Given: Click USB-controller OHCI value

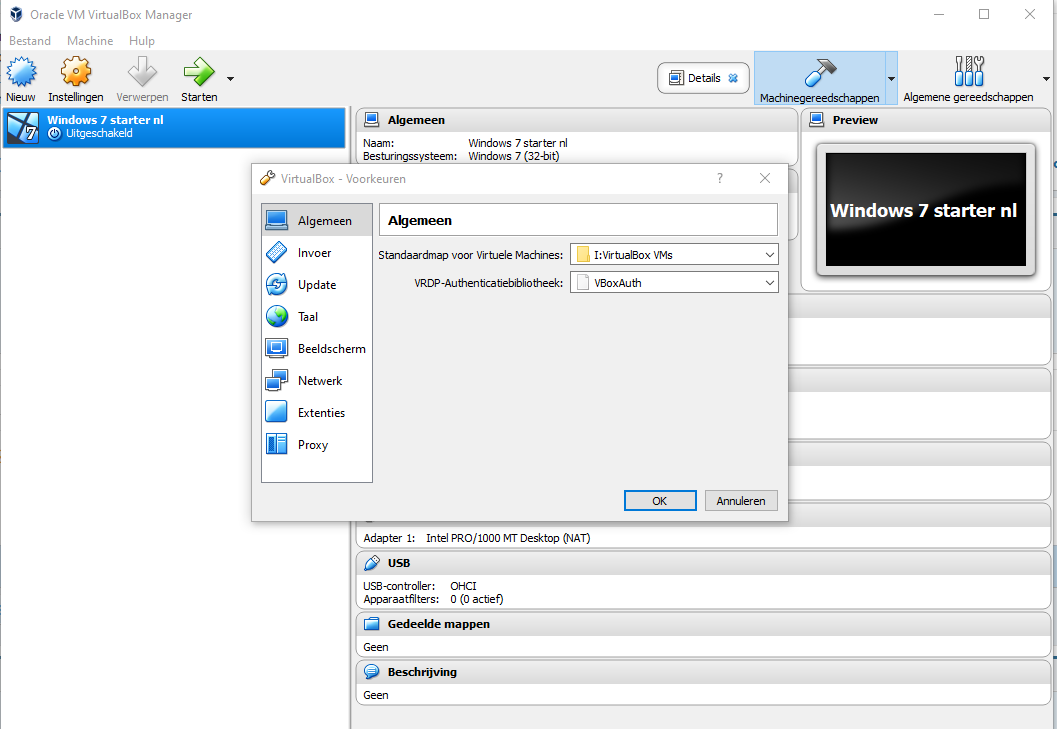Looking at the screenshot, I should coord(463,586).
